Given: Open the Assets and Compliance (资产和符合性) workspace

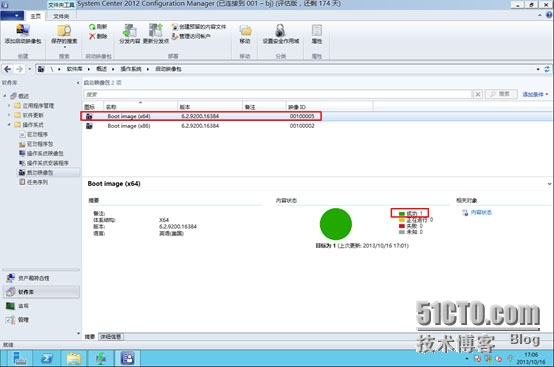Looking at the screenshot, I should coord(41,278).
